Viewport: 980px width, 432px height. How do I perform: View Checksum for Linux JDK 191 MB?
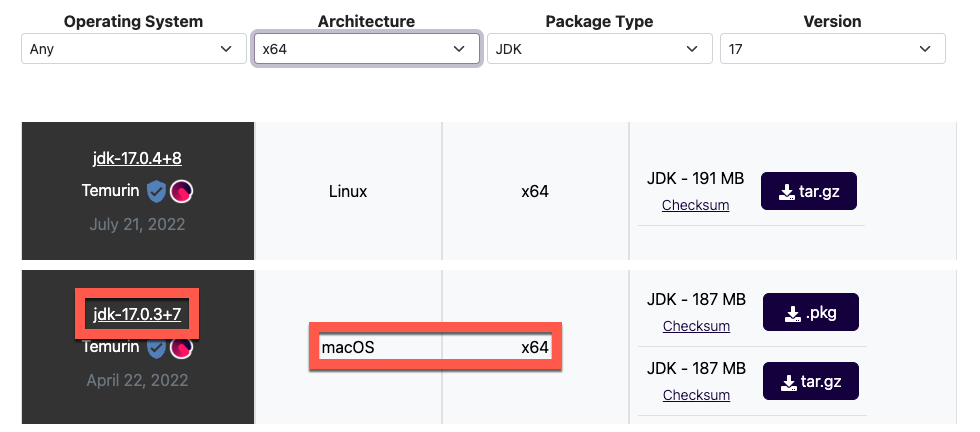click(696, 205)
